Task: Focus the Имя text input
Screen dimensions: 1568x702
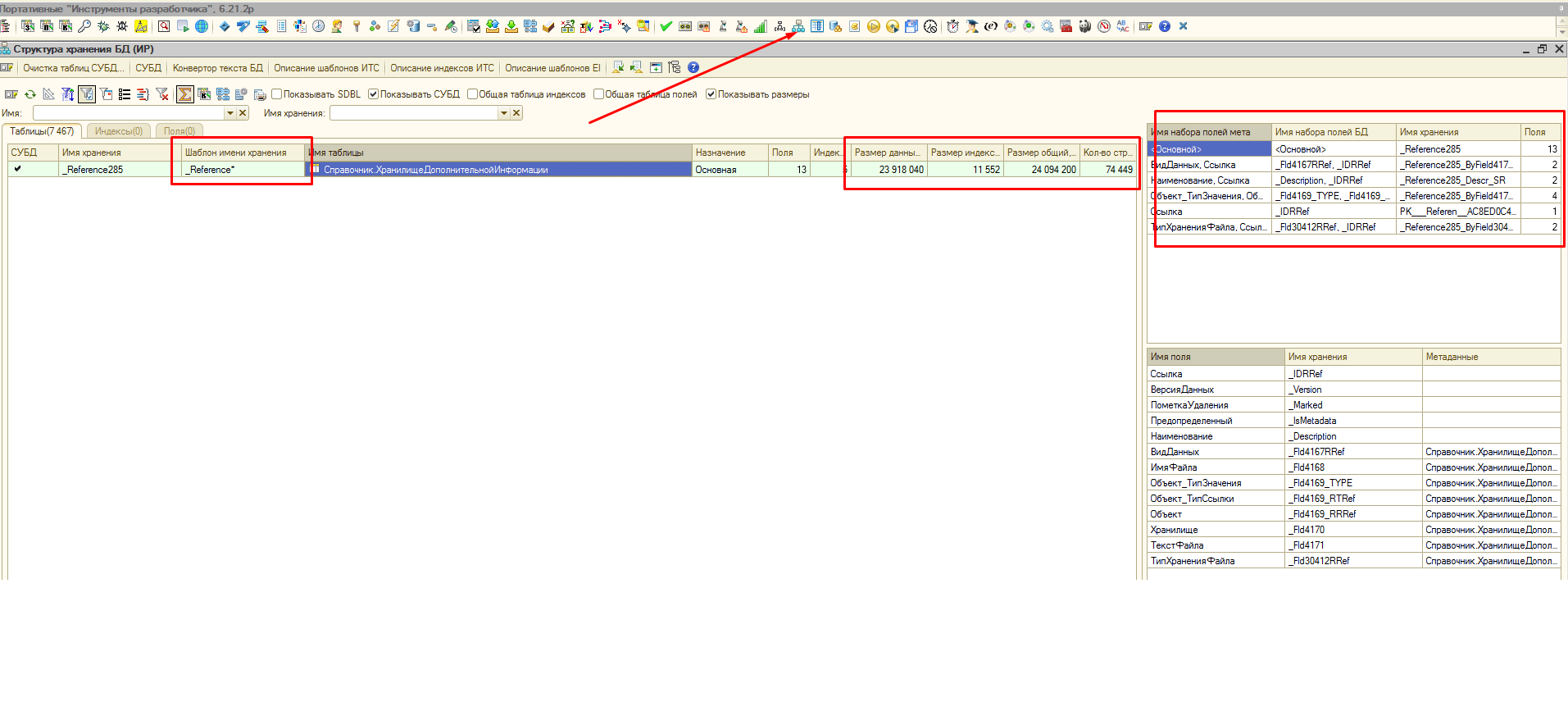Action: point(129,113)
